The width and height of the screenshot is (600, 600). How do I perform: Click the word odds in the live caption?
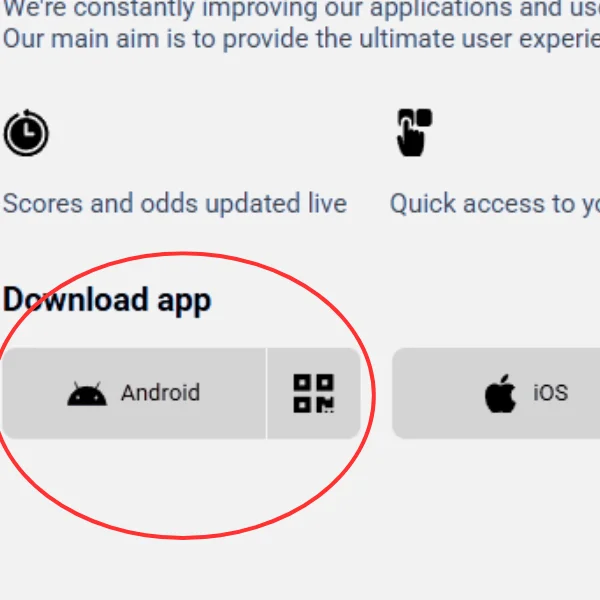coord(169,203)
